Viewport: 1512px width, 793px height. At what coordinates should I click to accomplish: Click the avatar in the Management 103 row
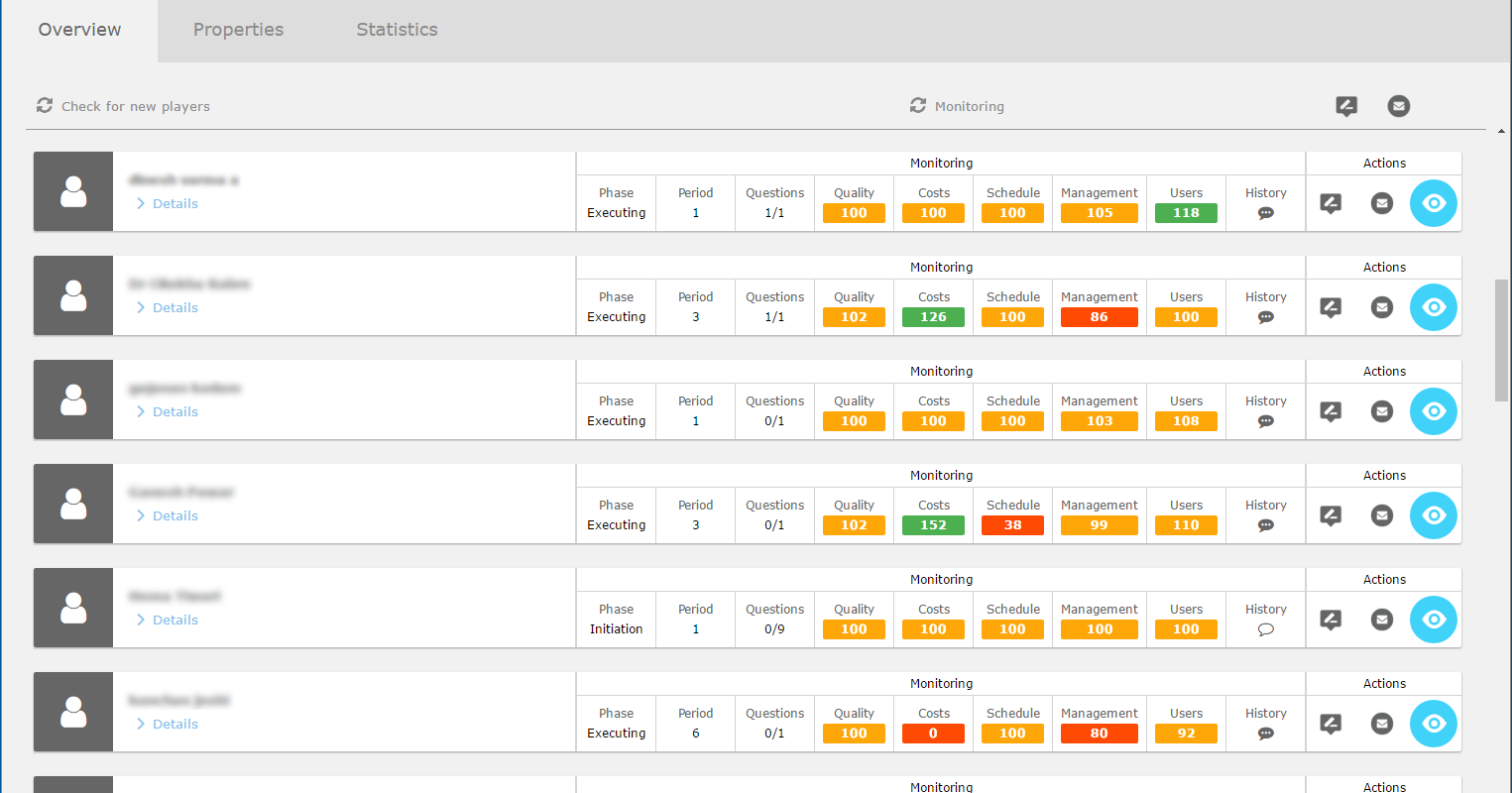[x=73, y=399]
